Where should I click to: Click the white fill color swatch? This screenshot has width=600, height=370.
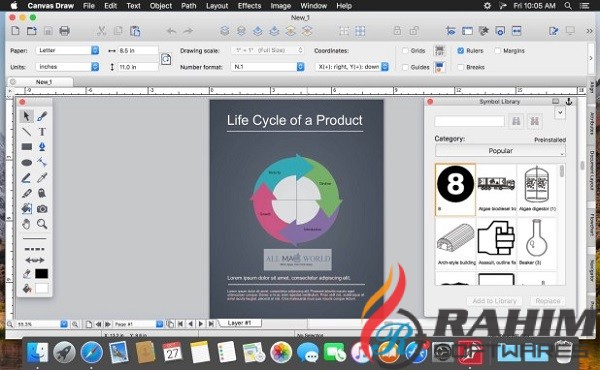point(41,289)
